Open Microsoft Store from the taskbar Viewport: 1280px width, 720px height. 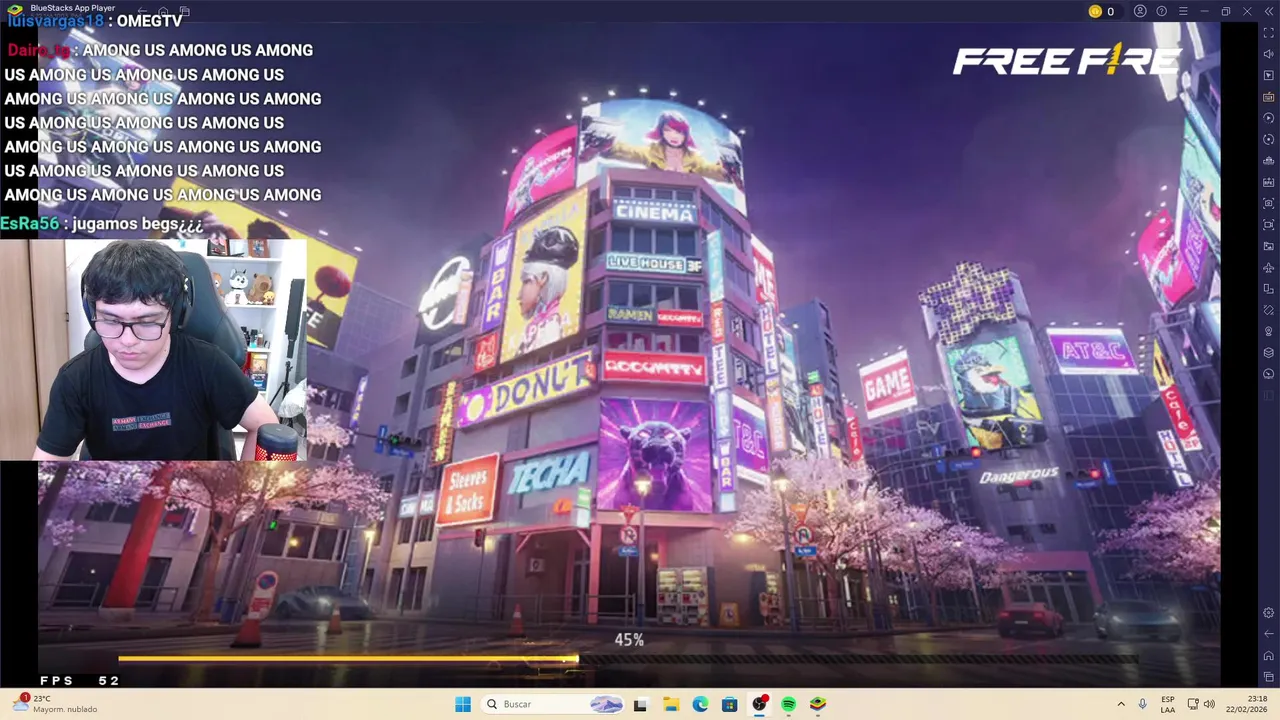tap(729, 704)
